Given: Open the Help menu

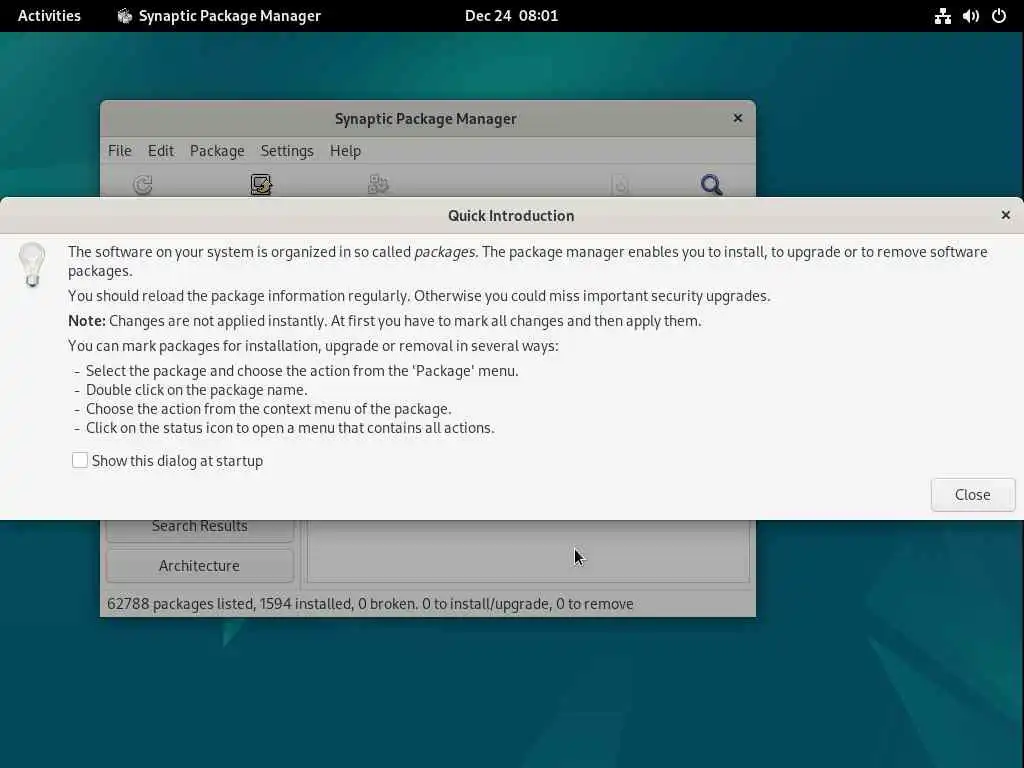Looking at the screenshot, I should point(345,151).
